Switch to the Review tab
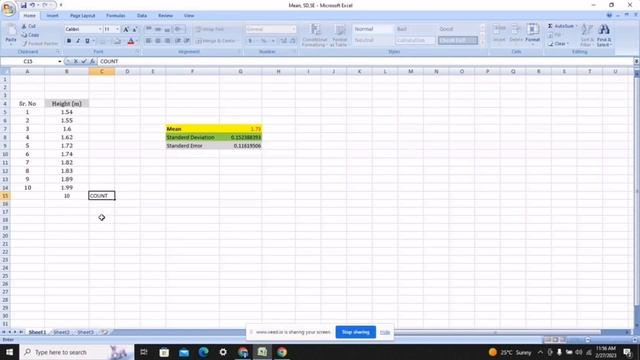This screenshot has height=360, width=640. click(165, 16)
